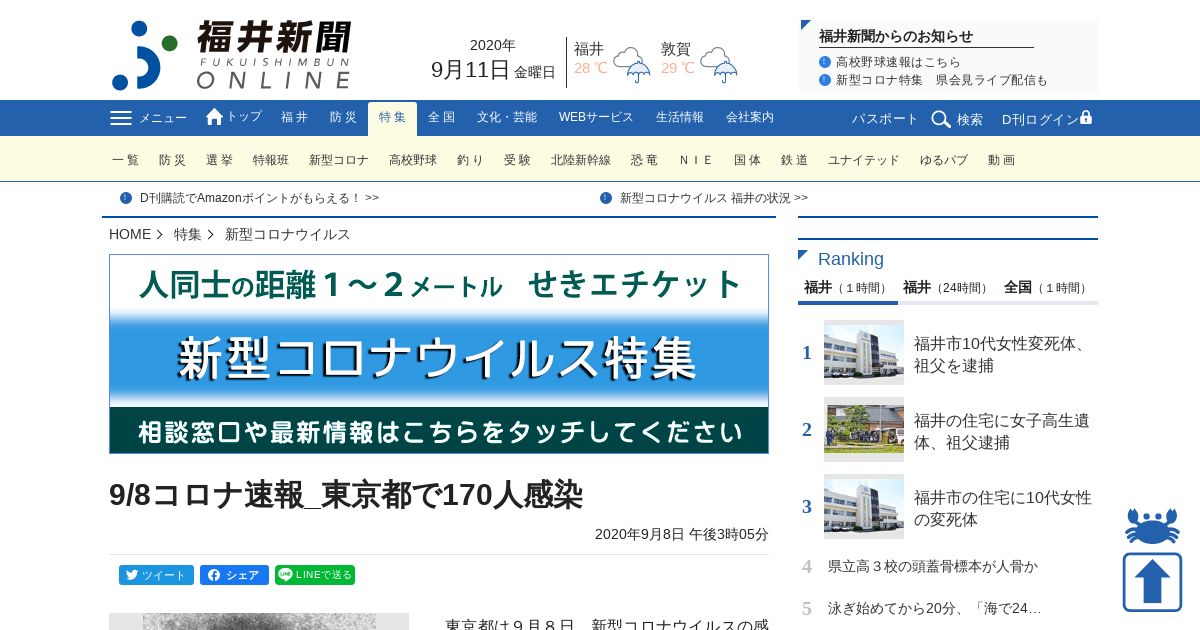Select ranking tab 福井（24時間）
The image size is (1200, 630).
coord(946,288)
